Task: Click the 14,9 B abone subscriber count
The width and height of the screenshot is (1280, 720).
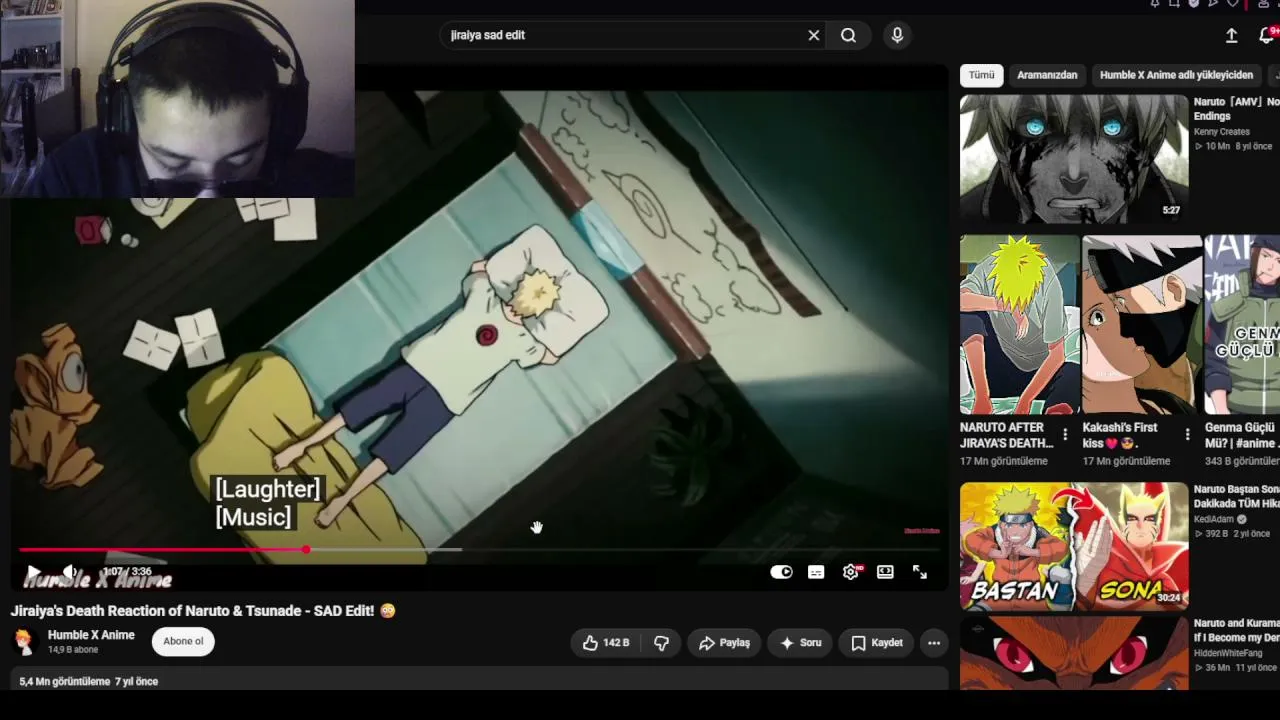Action: 73,650
